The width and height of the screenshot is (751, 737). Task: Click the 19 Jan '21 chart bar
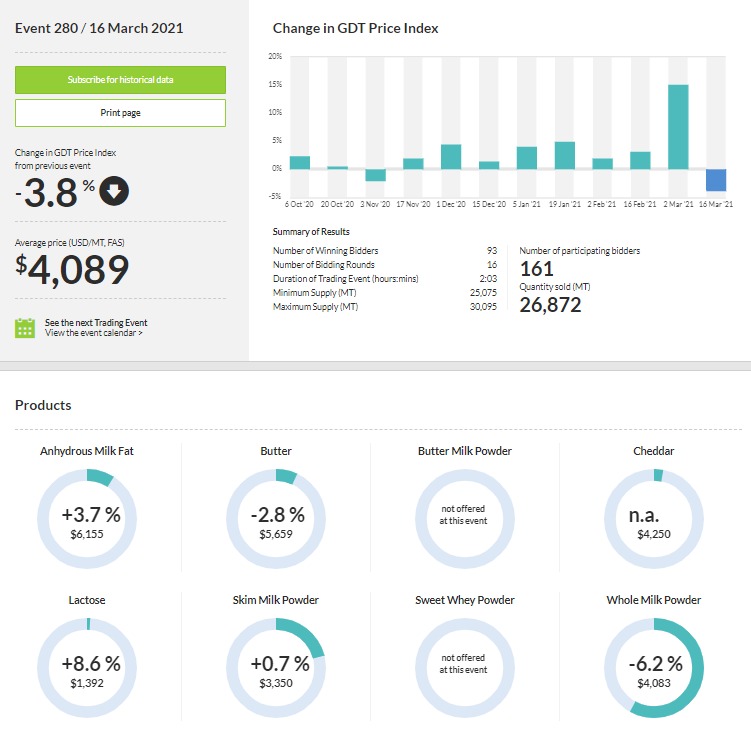coord(565,155)
